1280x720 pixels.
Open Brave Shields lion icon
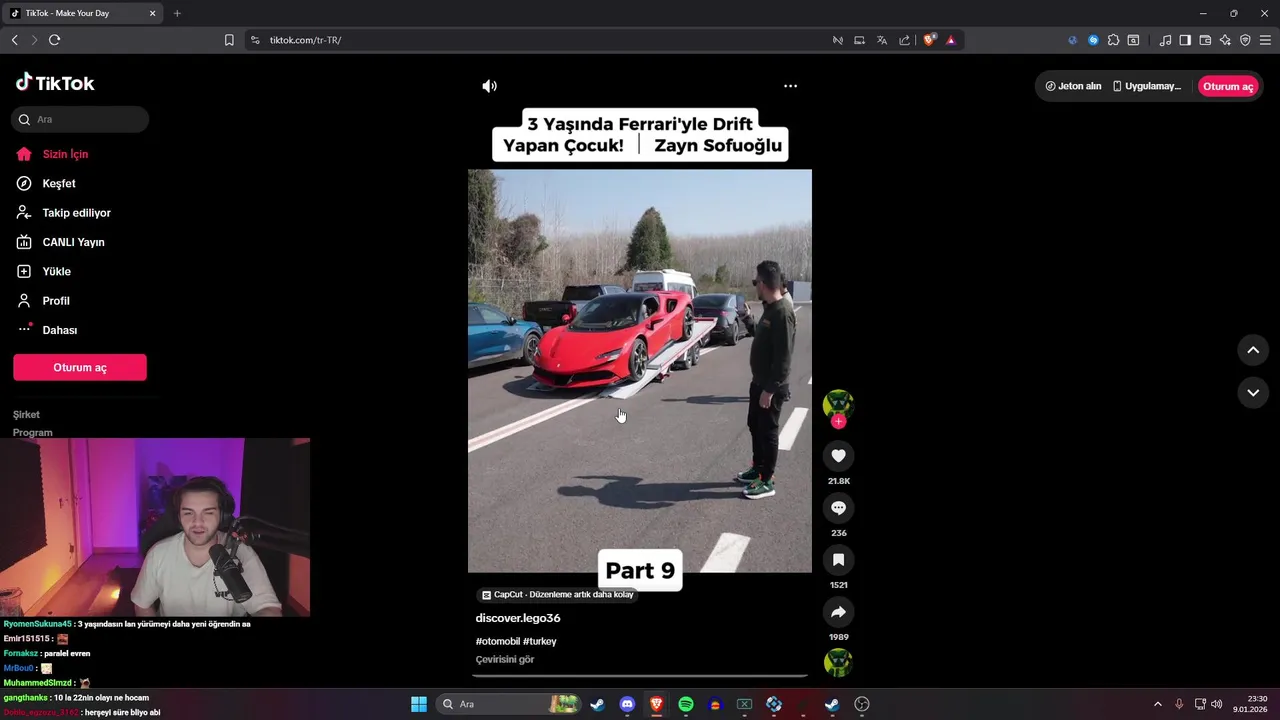929,40
